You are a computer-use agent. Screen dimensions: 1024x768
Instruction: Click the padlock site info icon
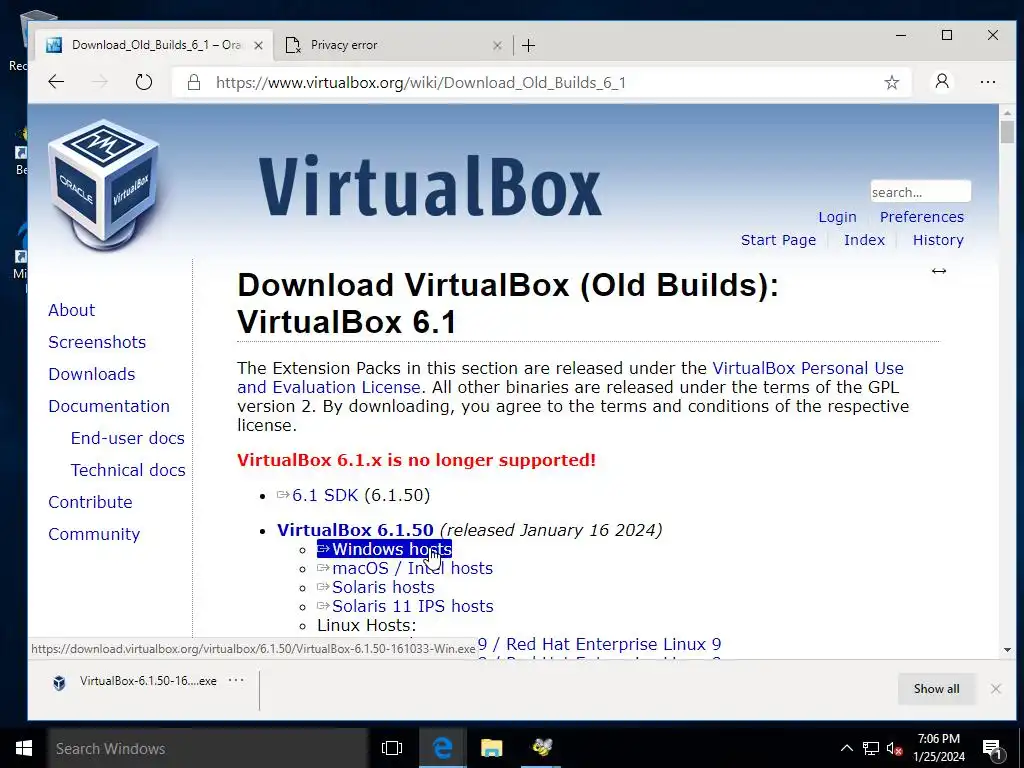tap(193, 82)
